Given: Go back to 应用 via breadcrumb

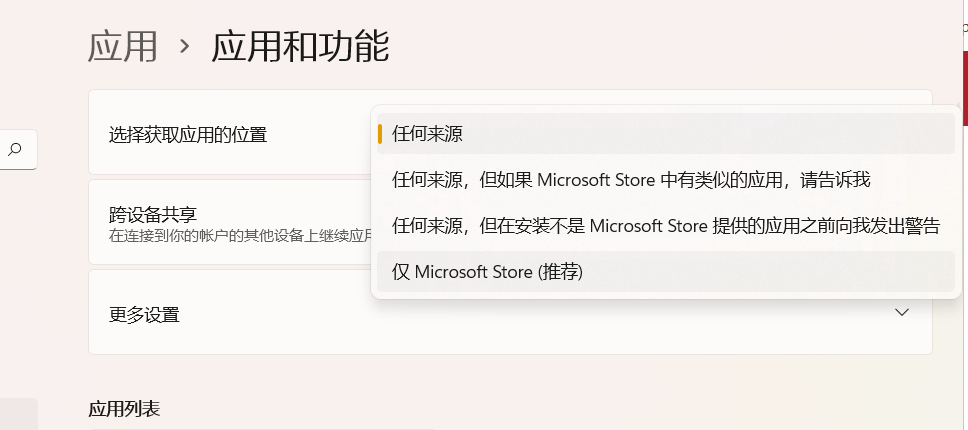Looking at the screenshot, I should point(123,46).
